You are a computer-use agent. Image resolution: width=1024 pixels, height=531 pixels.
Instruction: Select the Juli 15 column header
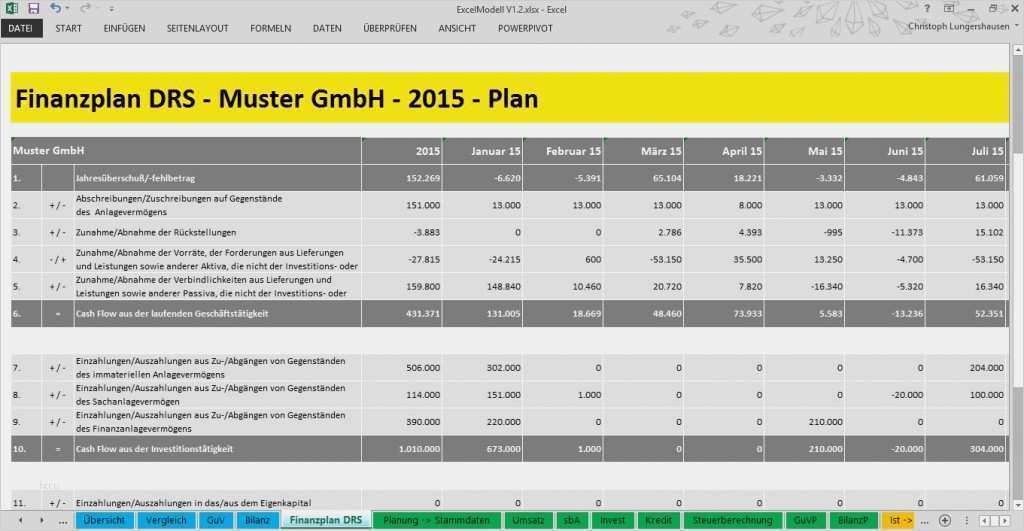(966, 151)
